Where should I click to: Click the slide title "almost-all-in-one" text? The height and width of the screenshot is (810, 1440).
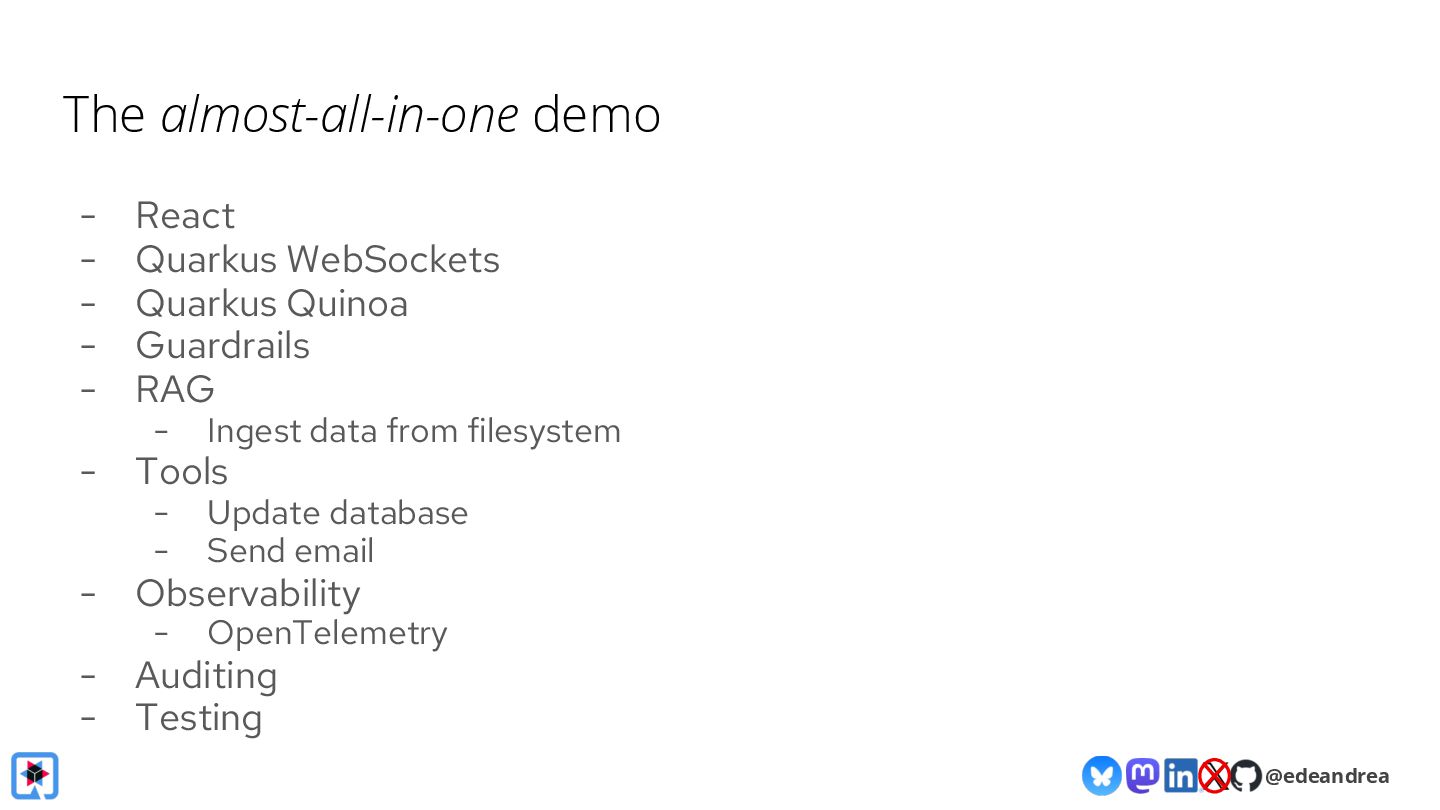pyautogui.click(x=339, y=114)
